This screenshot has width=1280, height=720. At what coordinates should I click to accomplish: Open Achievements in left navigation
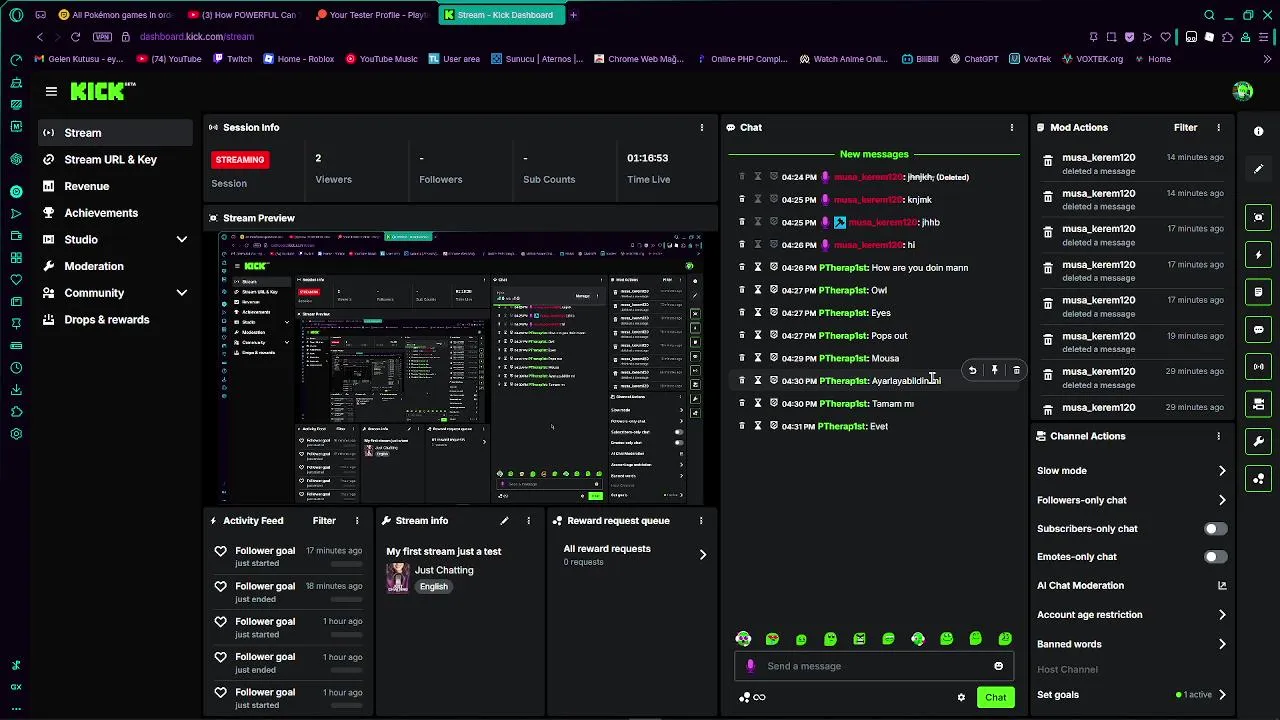(x=116, y=213)
